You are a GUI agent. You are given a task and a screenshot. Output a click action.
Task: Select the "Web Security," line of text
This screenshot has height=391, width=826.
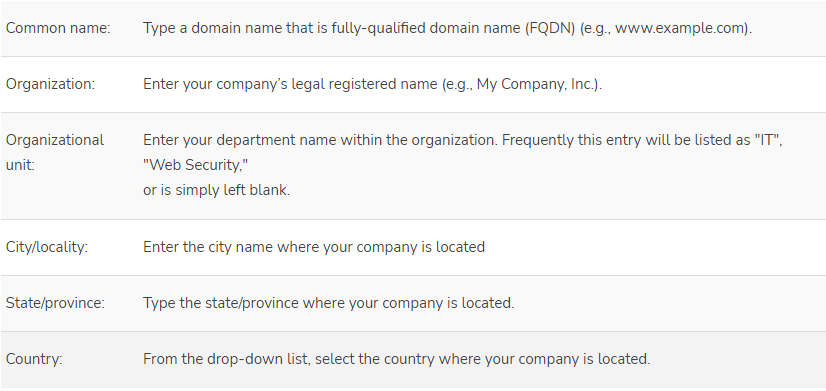point(195,165)
